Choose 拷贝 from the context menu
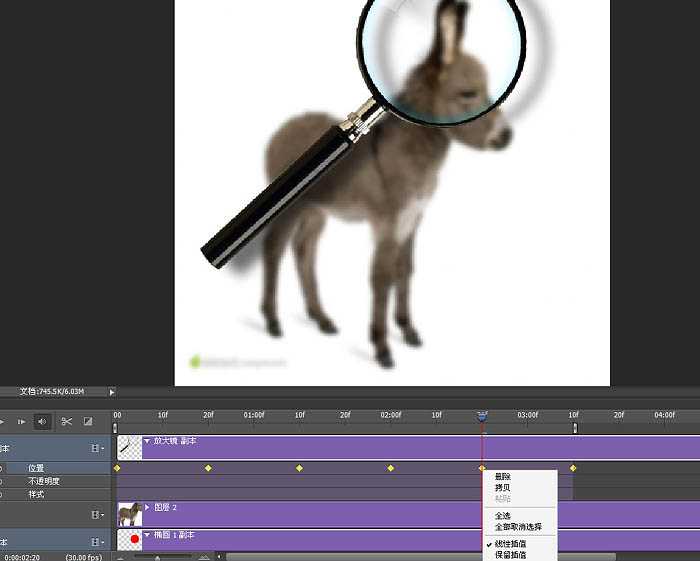Image resolution: width=700 pixels, height=561 pixels. (503, 487)
